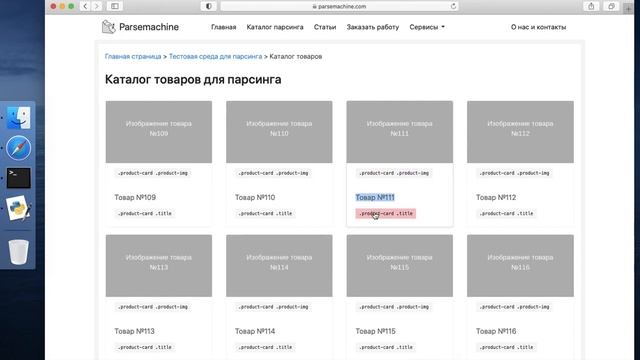
Task: Click the Товар №112 title
Action: click(x=496, y=197)
